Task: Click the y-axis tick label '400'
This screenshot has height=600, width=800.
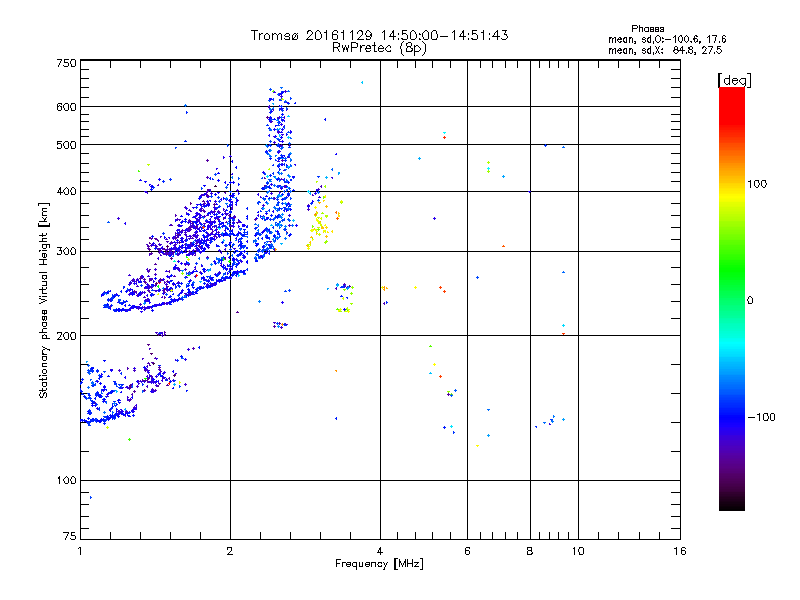Action: (66, 192)
